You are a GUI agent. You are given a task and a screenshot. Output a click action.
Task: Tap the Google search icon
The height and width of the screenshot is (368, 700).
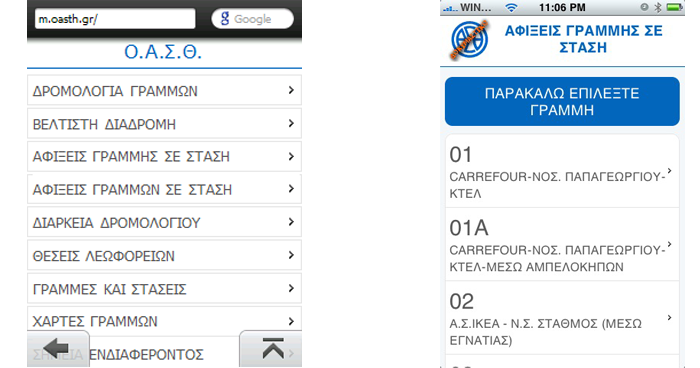click(225, 19)
